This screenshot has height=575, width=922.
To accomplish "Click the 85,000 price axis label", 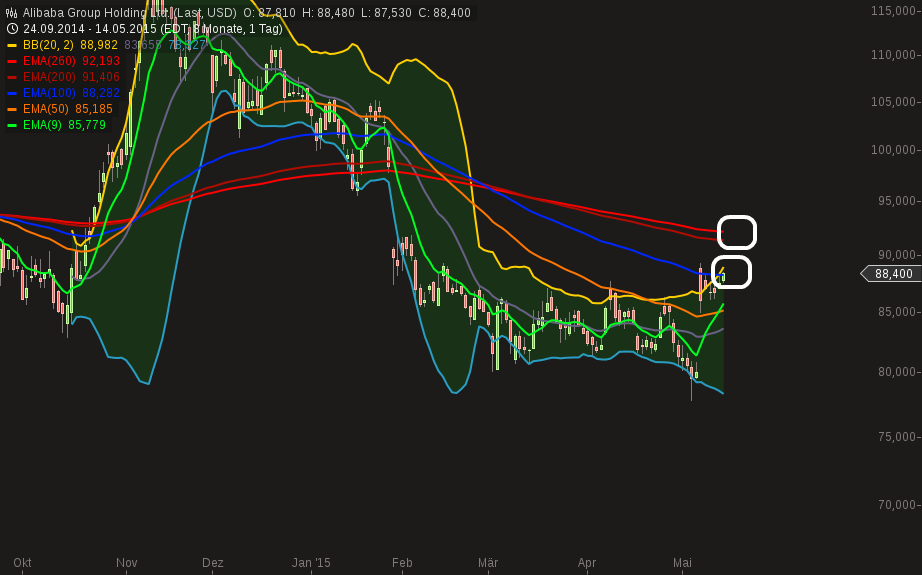I will pos(897,312).
